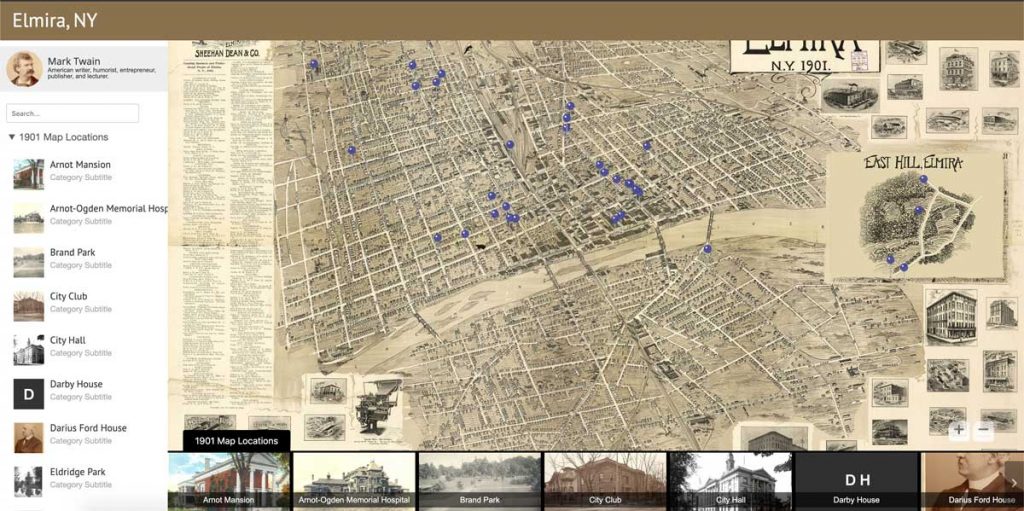Click the Darius Ford portrait icon in sidebar
The width and height of the screenshot is (1024, 511).
coord(29,438)
